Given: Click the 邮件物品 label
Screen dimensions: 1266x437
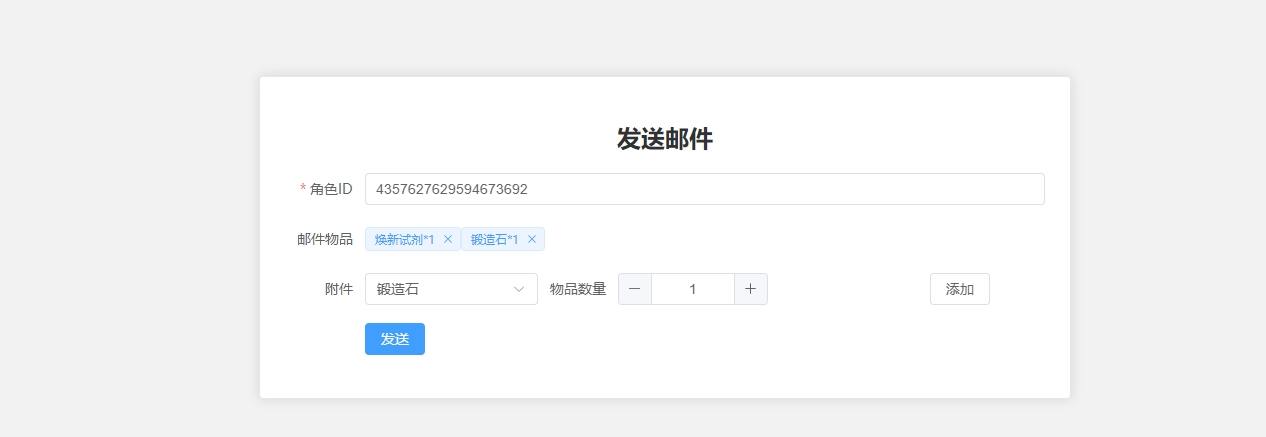Looking at the screenshot, I should pyautogui.click(x=325, y=239).
